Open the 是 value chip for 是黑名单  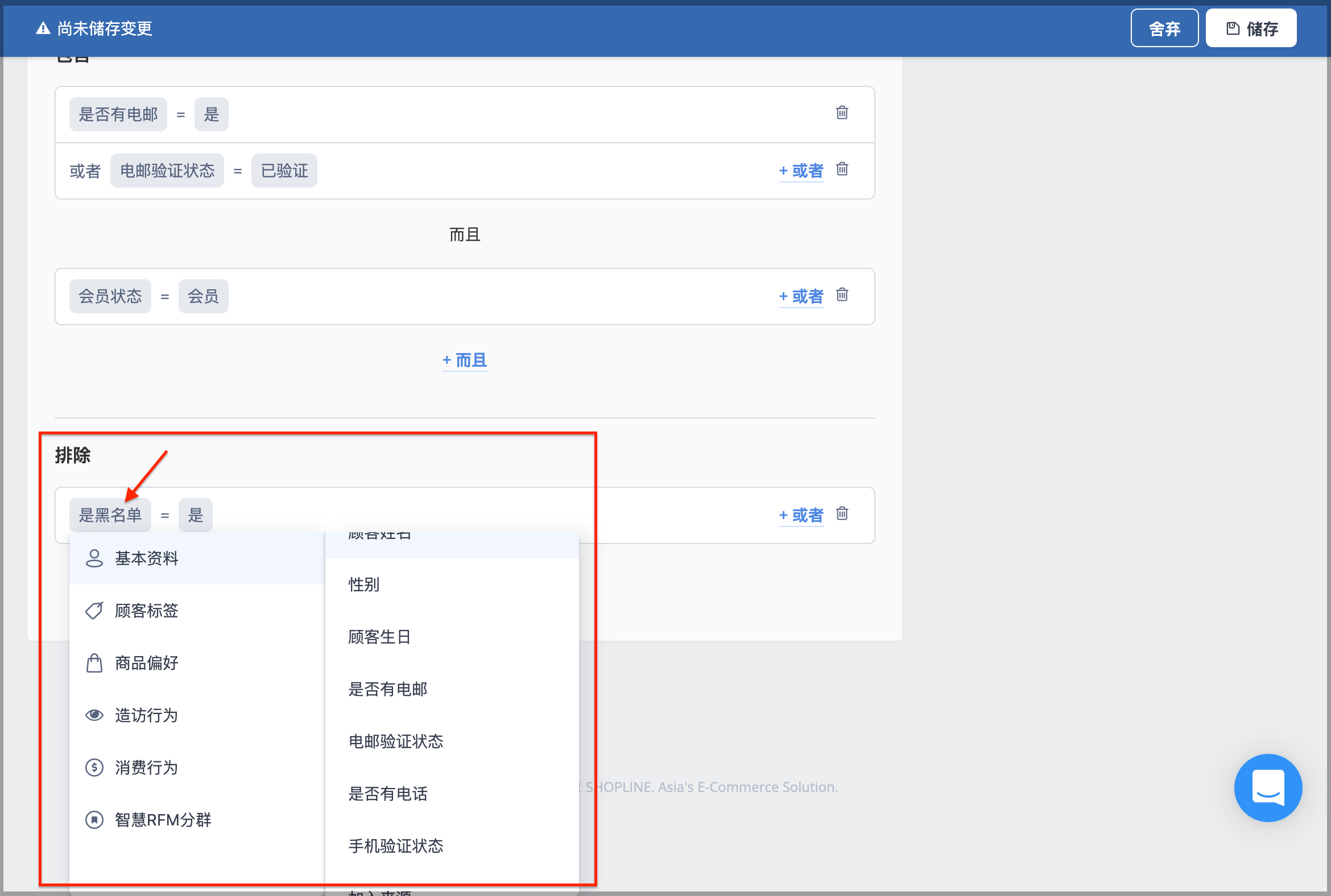[x=195, y=516]
